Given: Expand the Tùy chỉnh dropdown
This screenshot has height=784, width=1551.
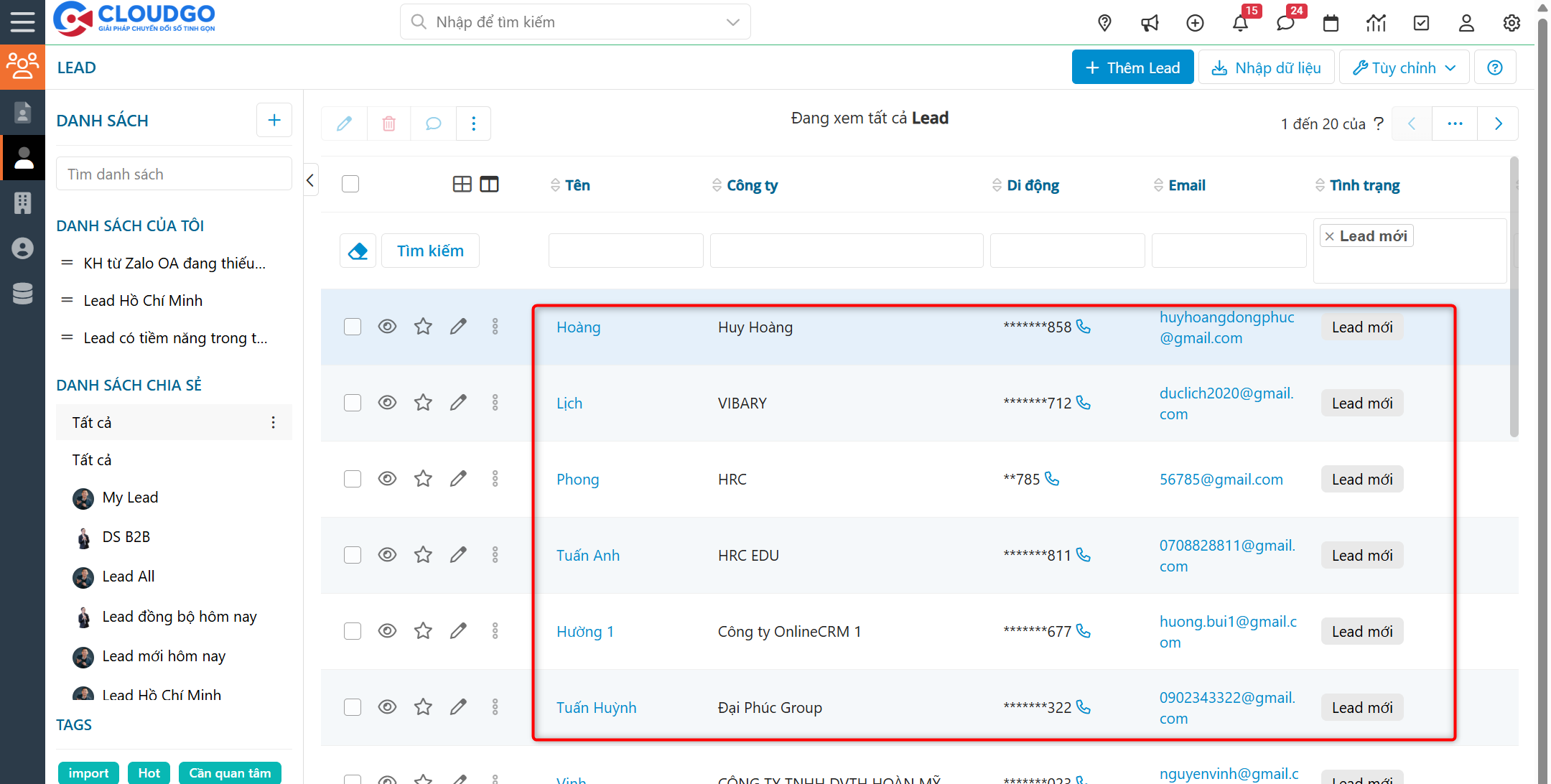Looking at the screenshot, I should tap(1404, 67).
